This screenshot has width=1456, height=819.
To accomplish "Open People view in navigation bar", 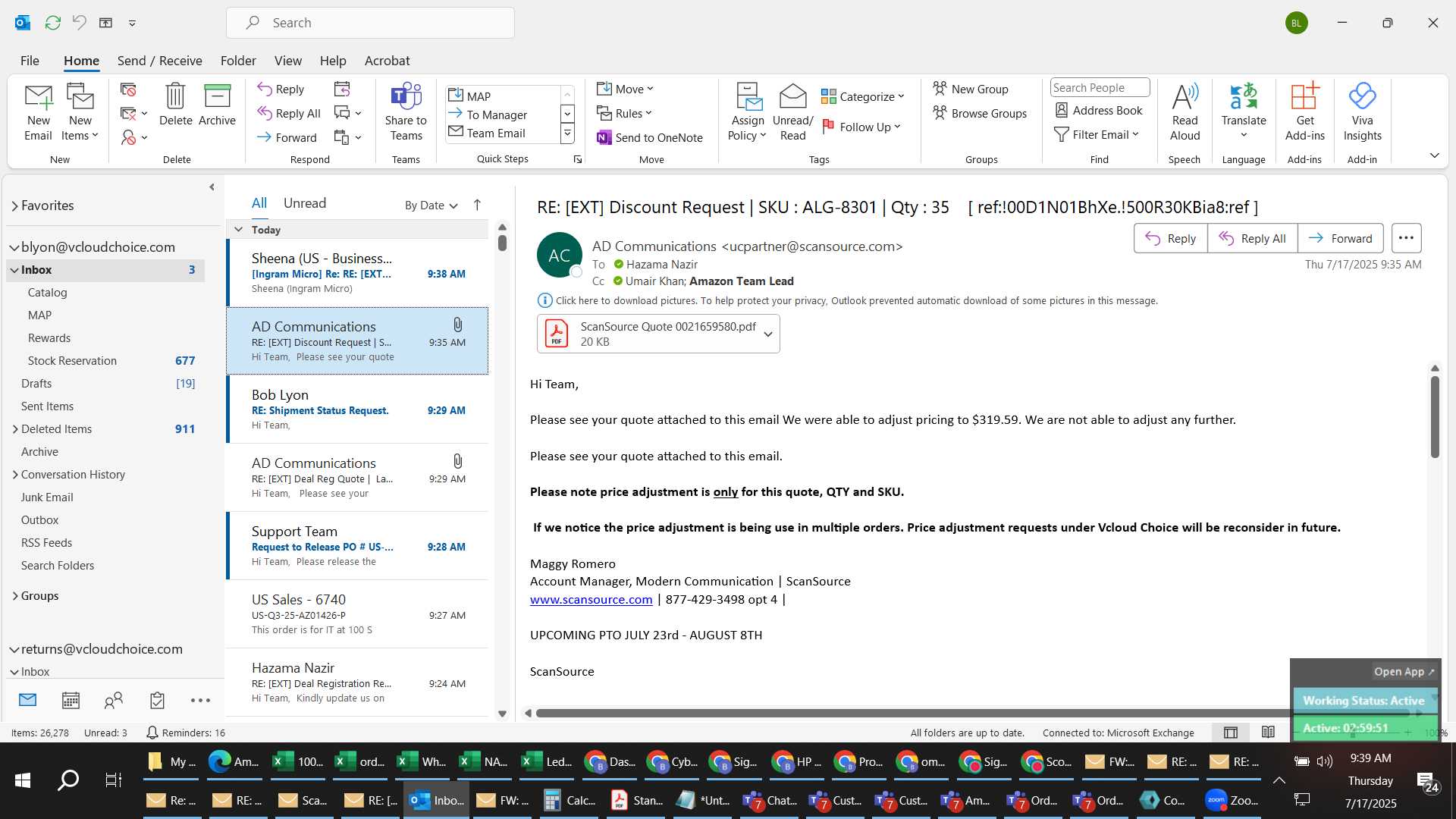I will click(x=114, y=700).
